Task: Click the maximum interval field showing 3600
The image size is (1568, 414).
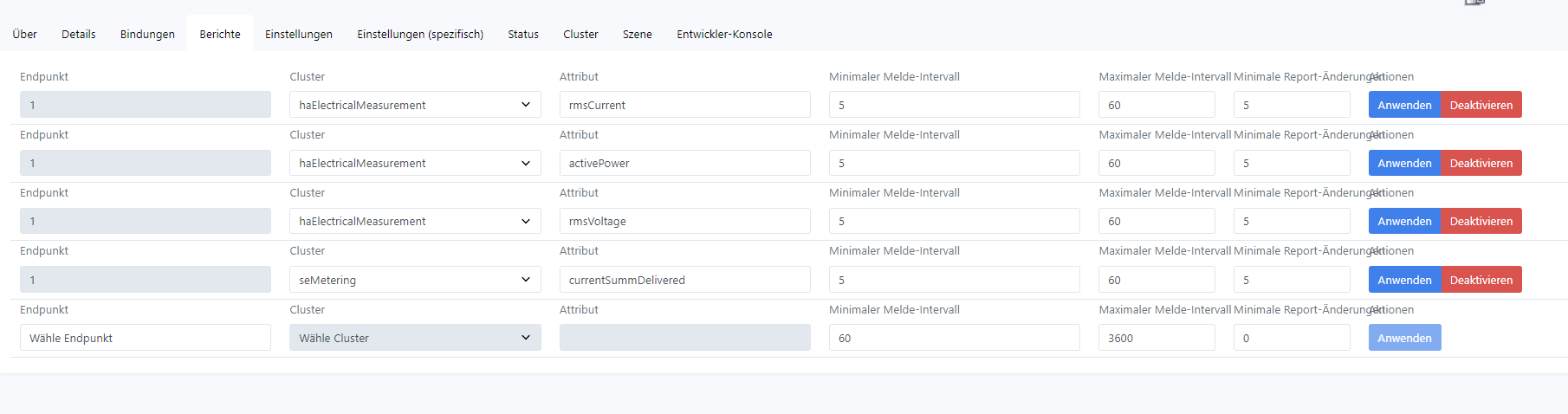Action: pyautogui.click(x=1157, y=338)
